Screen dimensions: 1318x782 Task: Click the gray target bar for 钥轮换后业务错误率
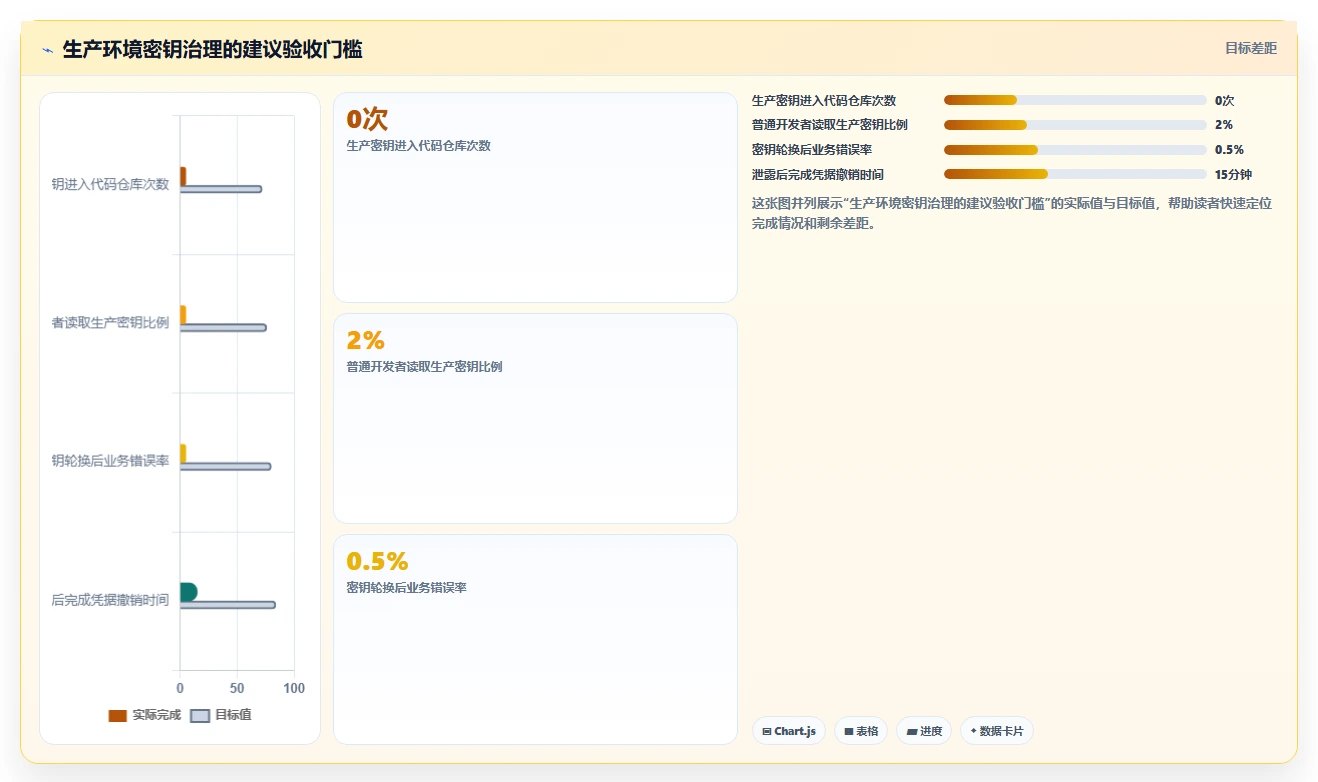click(225, 466)
